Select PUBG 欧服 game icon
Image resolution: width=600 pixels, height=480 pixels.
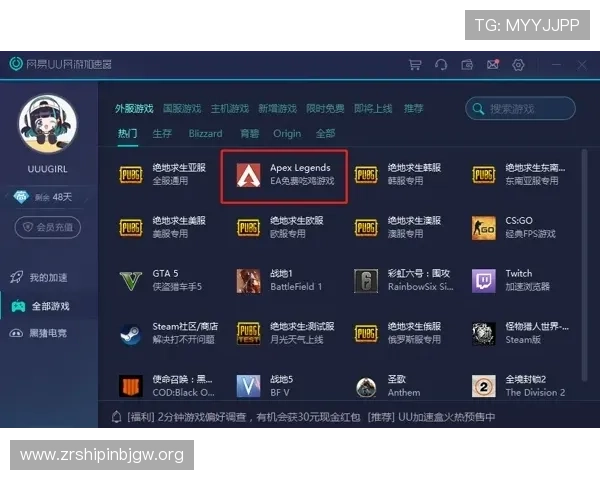[x=248, y=228]
